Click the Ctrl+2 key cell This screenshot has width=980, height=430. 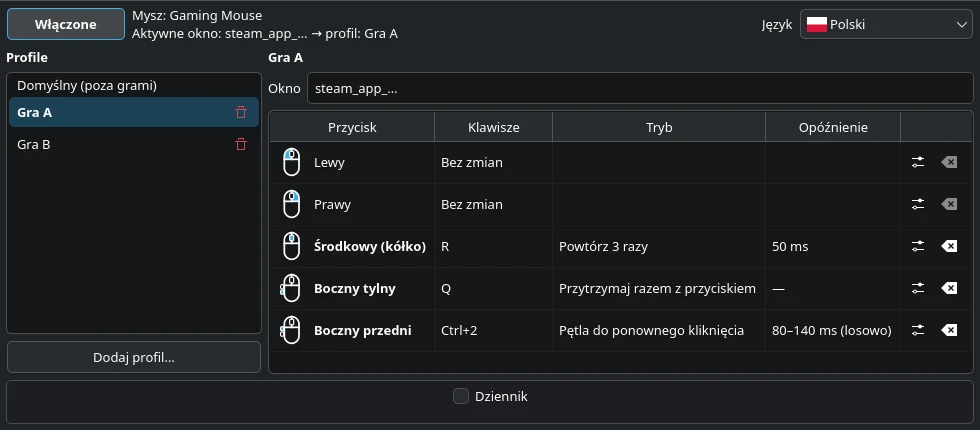[494, 330]
